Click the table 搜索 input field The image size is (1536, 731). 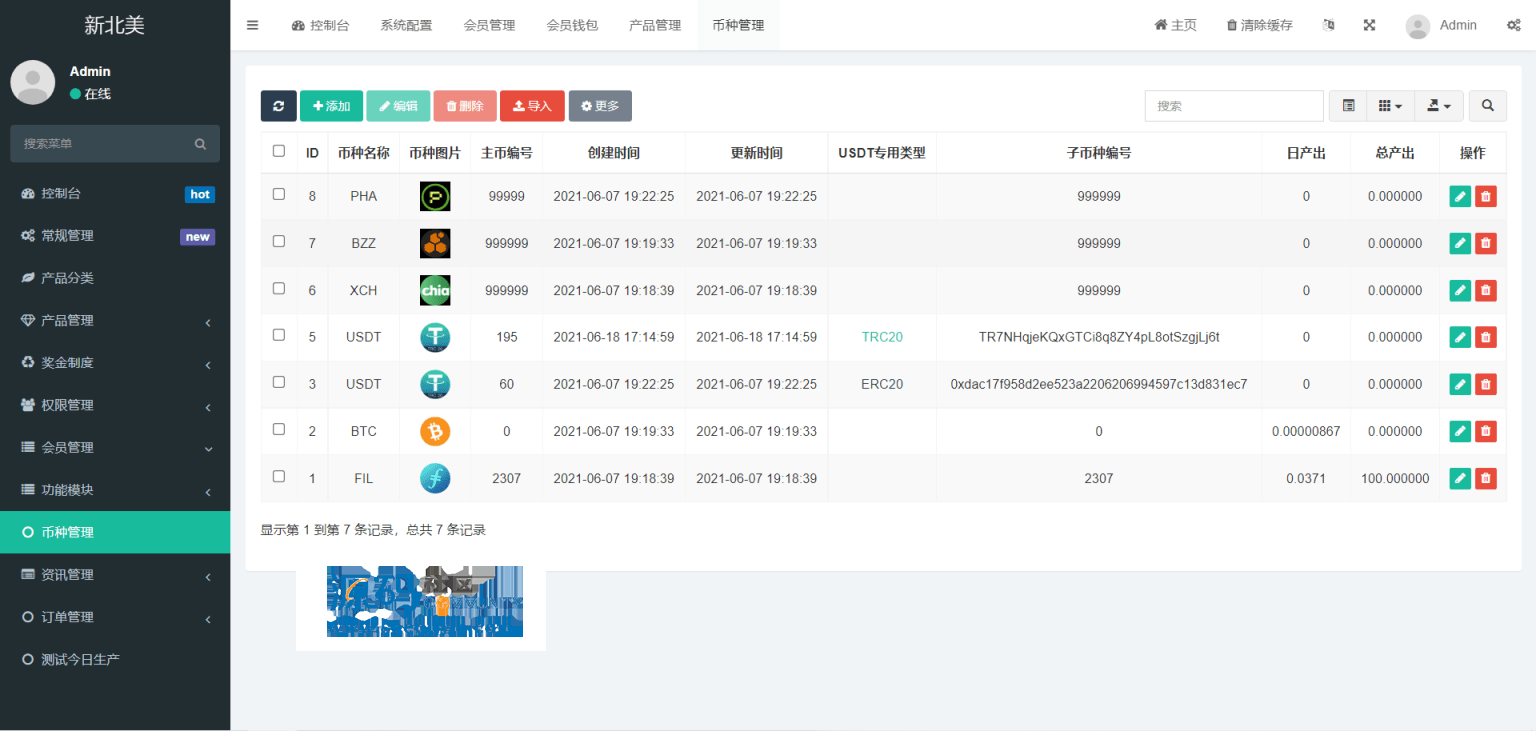click(x=1234, y=106)
